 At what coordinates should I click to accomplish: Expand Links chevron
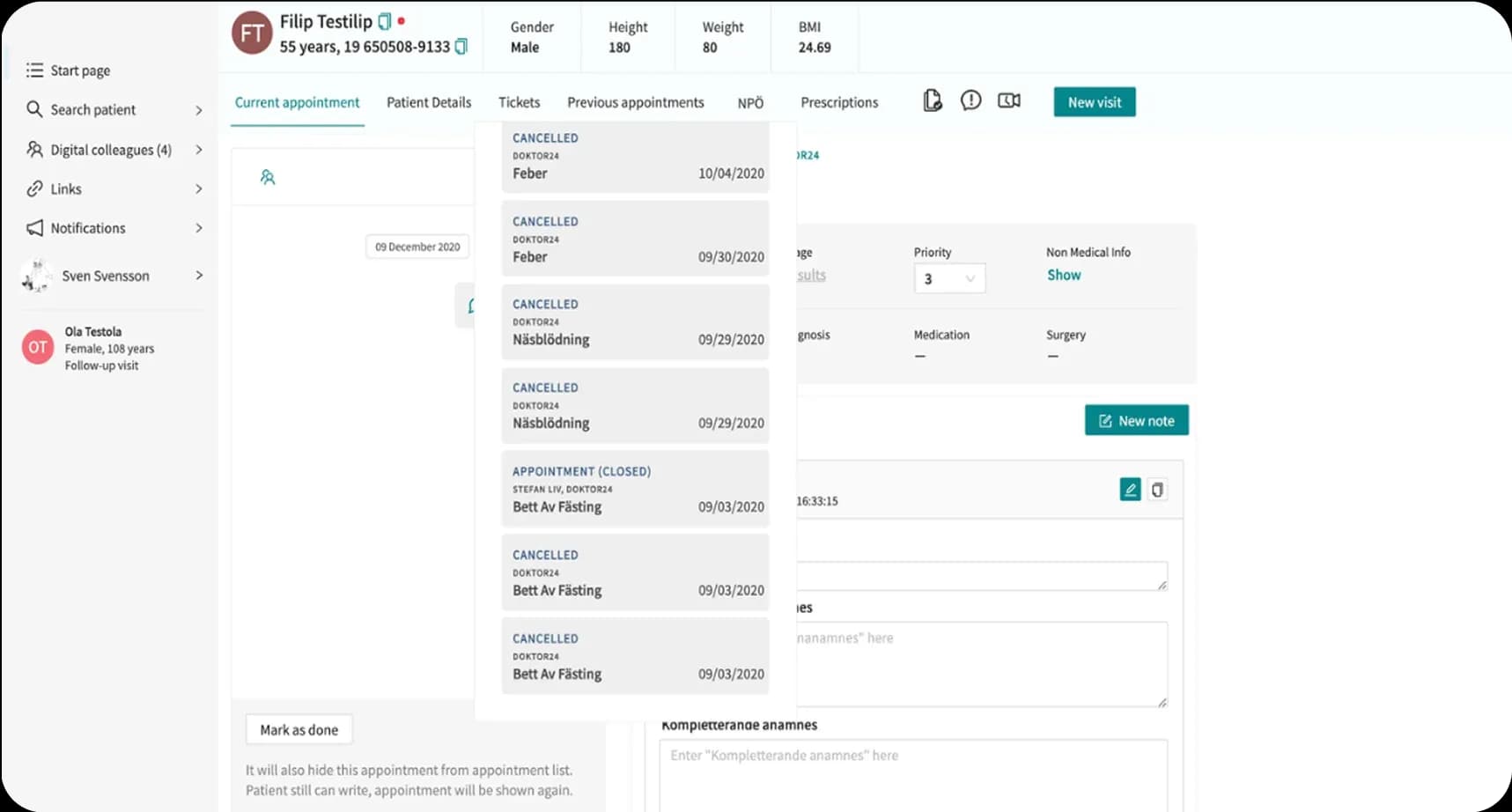click(x=199, y=188)
